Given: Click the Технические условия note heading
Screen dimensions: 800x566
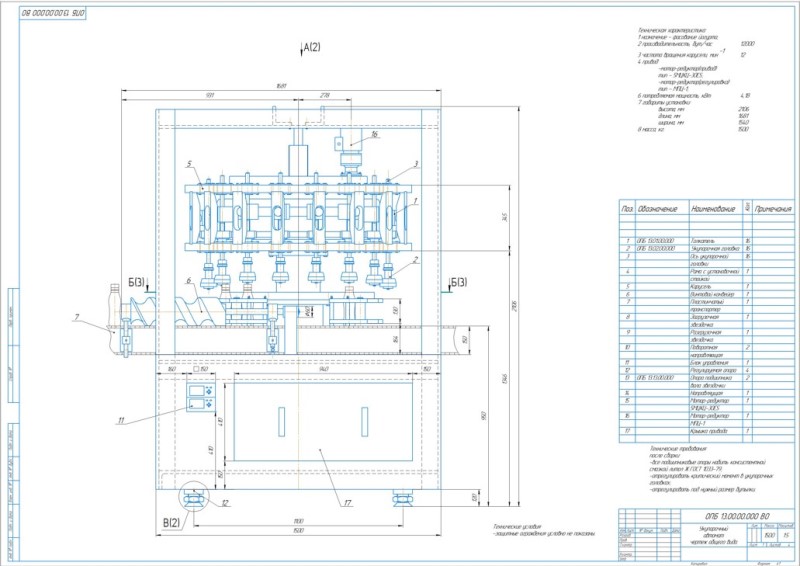Looking at the screenshot, I should tap(517, 526).
